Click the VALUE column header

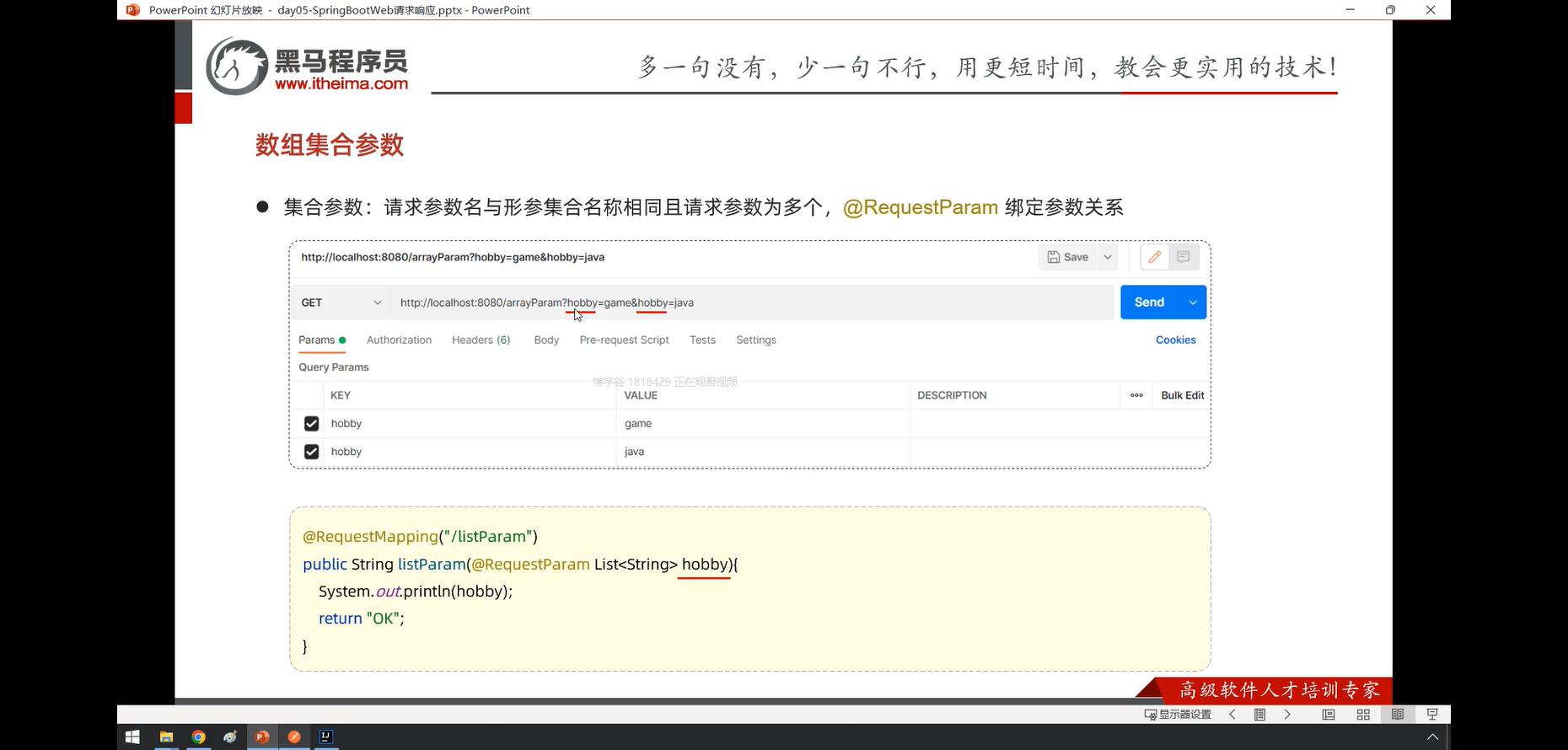coord(641,395)
